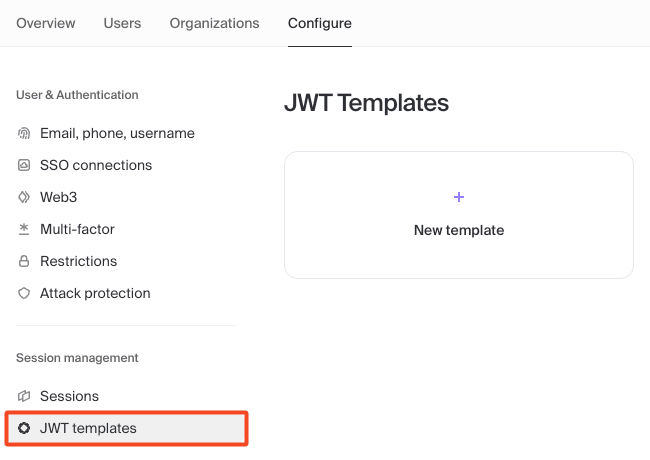Click the Web3 diamond icon
Viewport: 650px width, 460px height.
(24, 197)
